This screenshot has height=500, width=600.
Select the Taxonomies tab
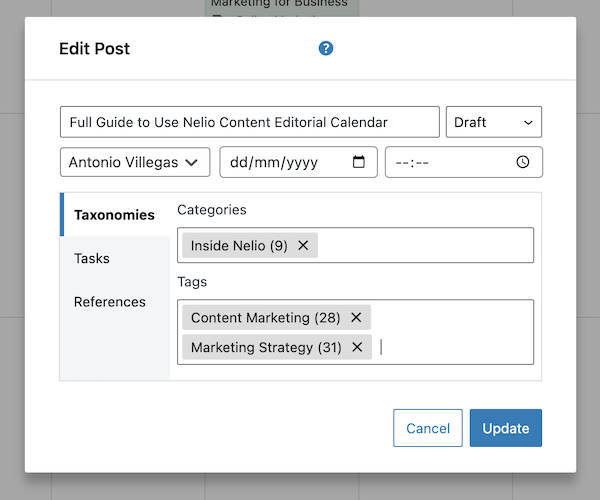[115, 215]
